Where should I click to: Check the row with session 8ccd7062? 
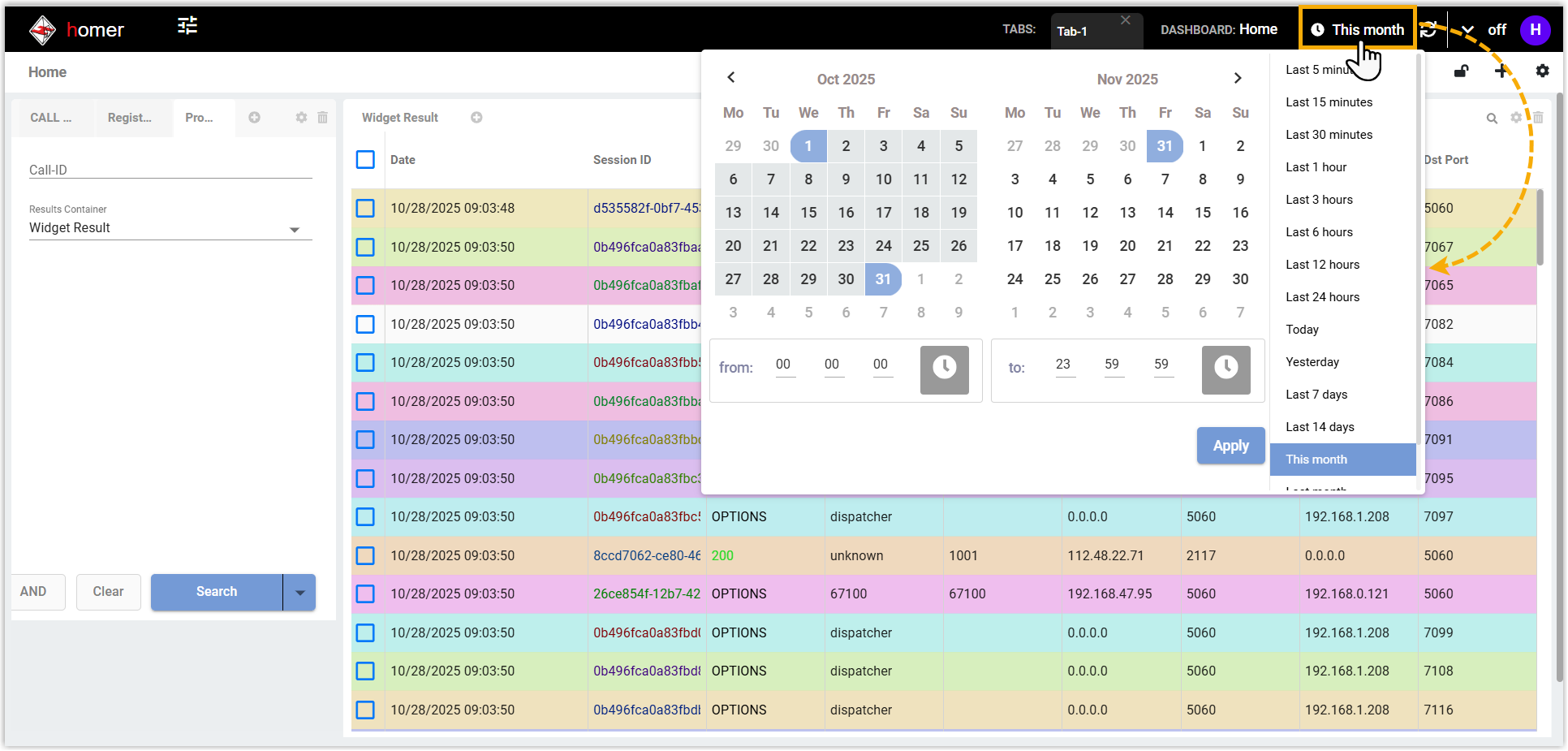point(365,556)
